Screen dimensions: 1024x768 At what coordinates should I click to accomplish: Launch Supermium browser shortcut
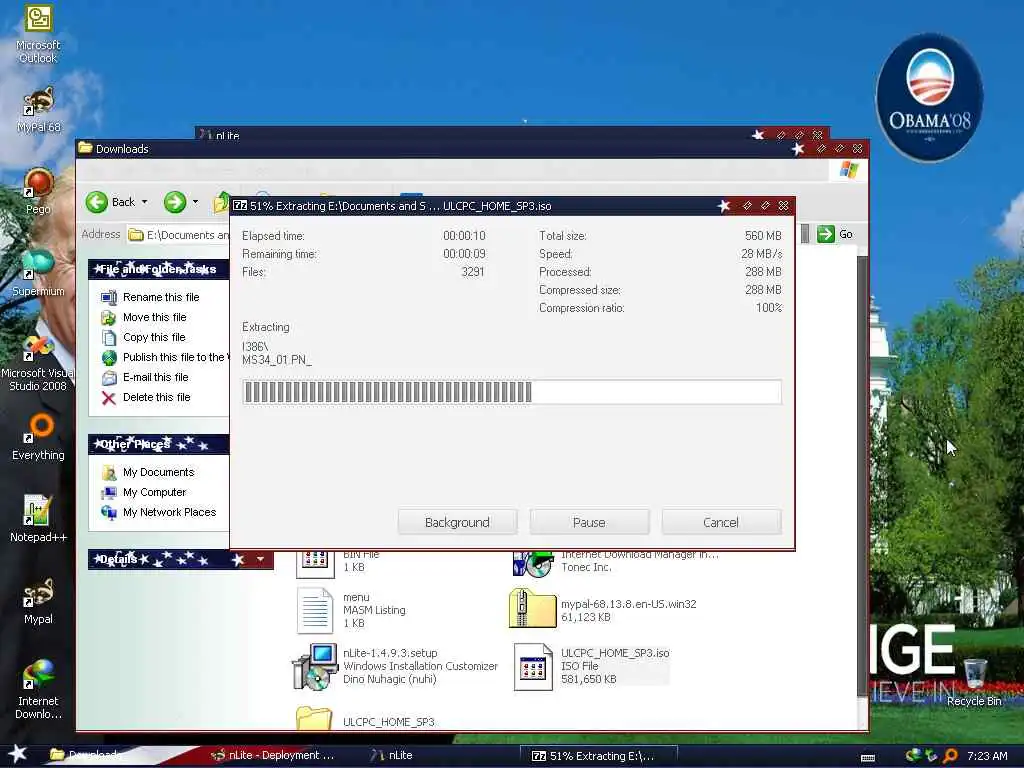pyautogui.click(x=38, y=273)
